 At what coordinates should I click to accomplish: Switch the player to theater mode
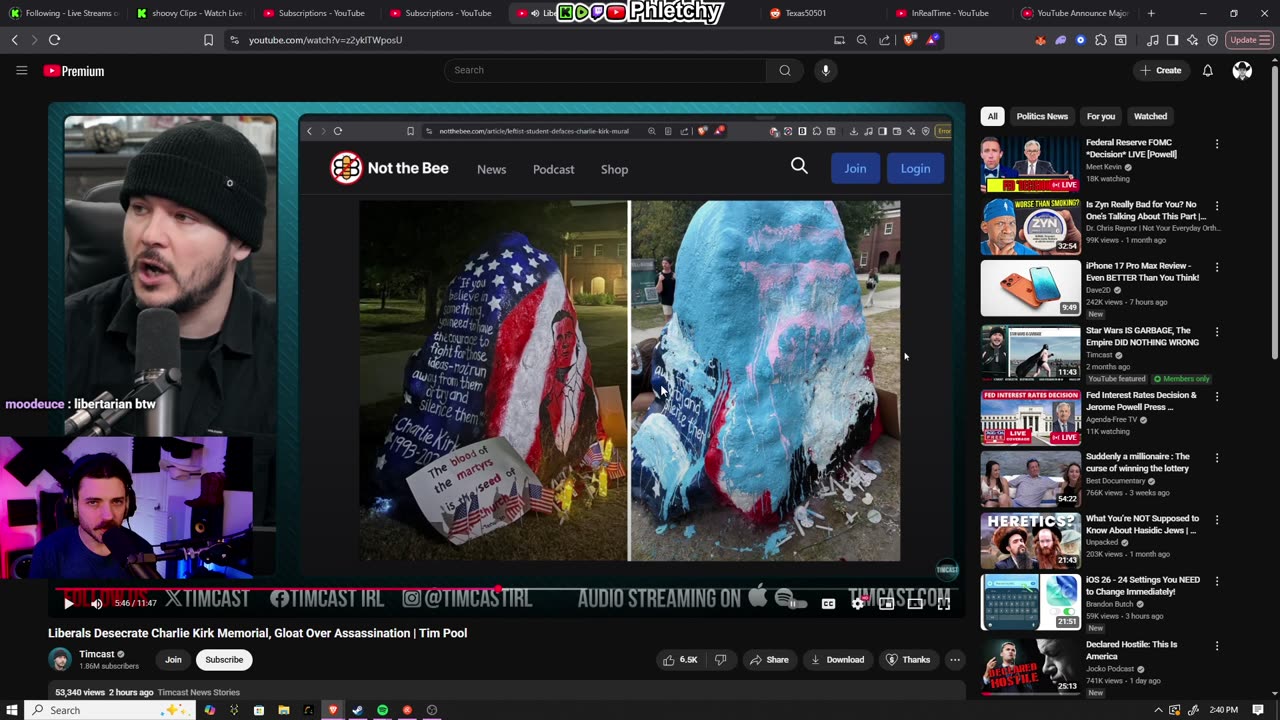(x=914, y=603)
